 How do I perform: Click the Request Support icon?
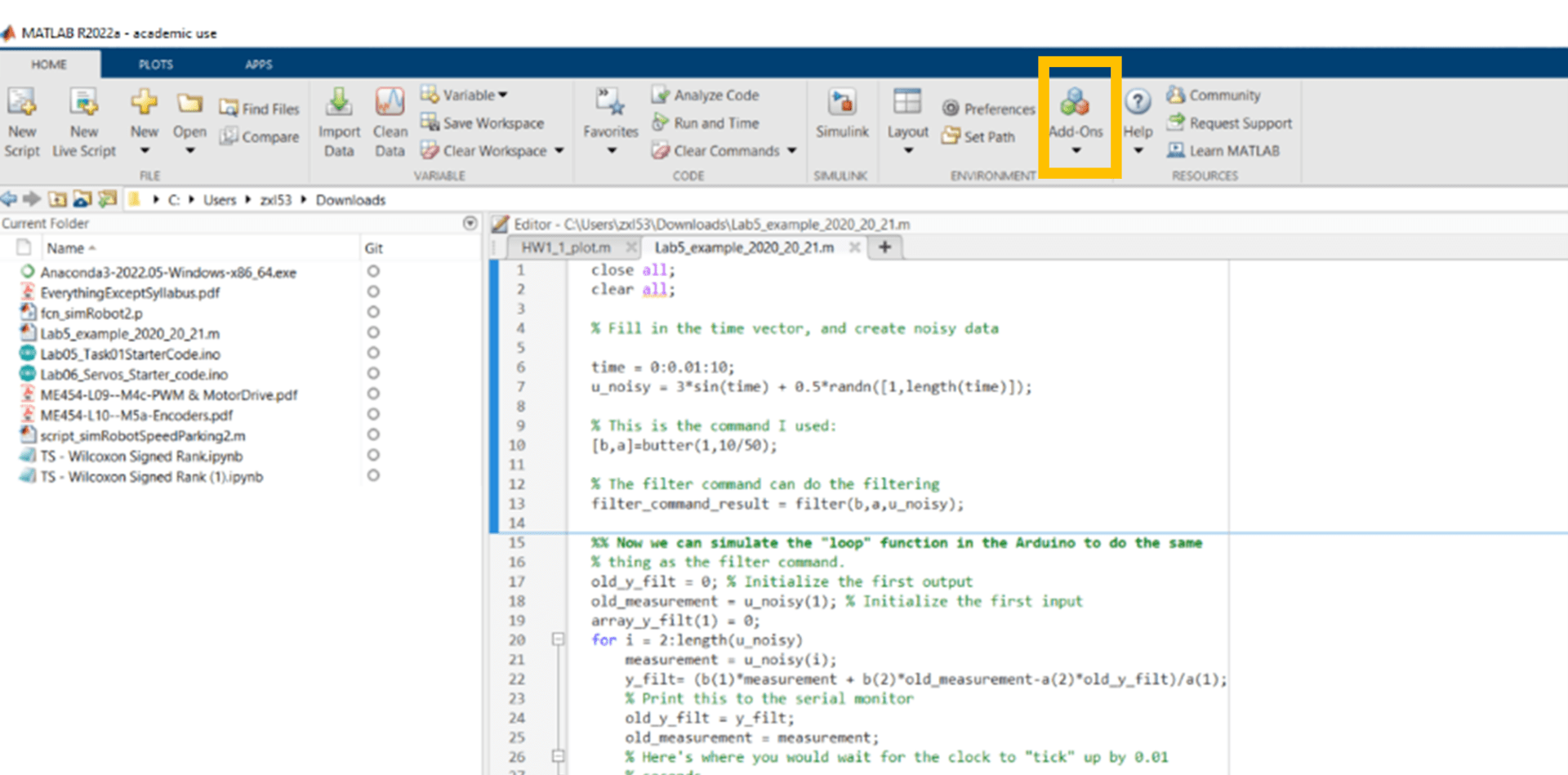coord(1229,123)
